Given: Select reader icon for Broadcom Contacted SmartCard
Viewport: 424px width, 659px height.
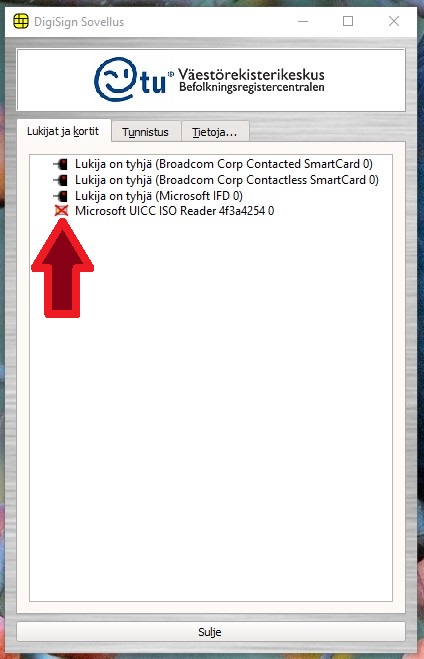Looking at the screenshot, I should click(x=61, y=164).
